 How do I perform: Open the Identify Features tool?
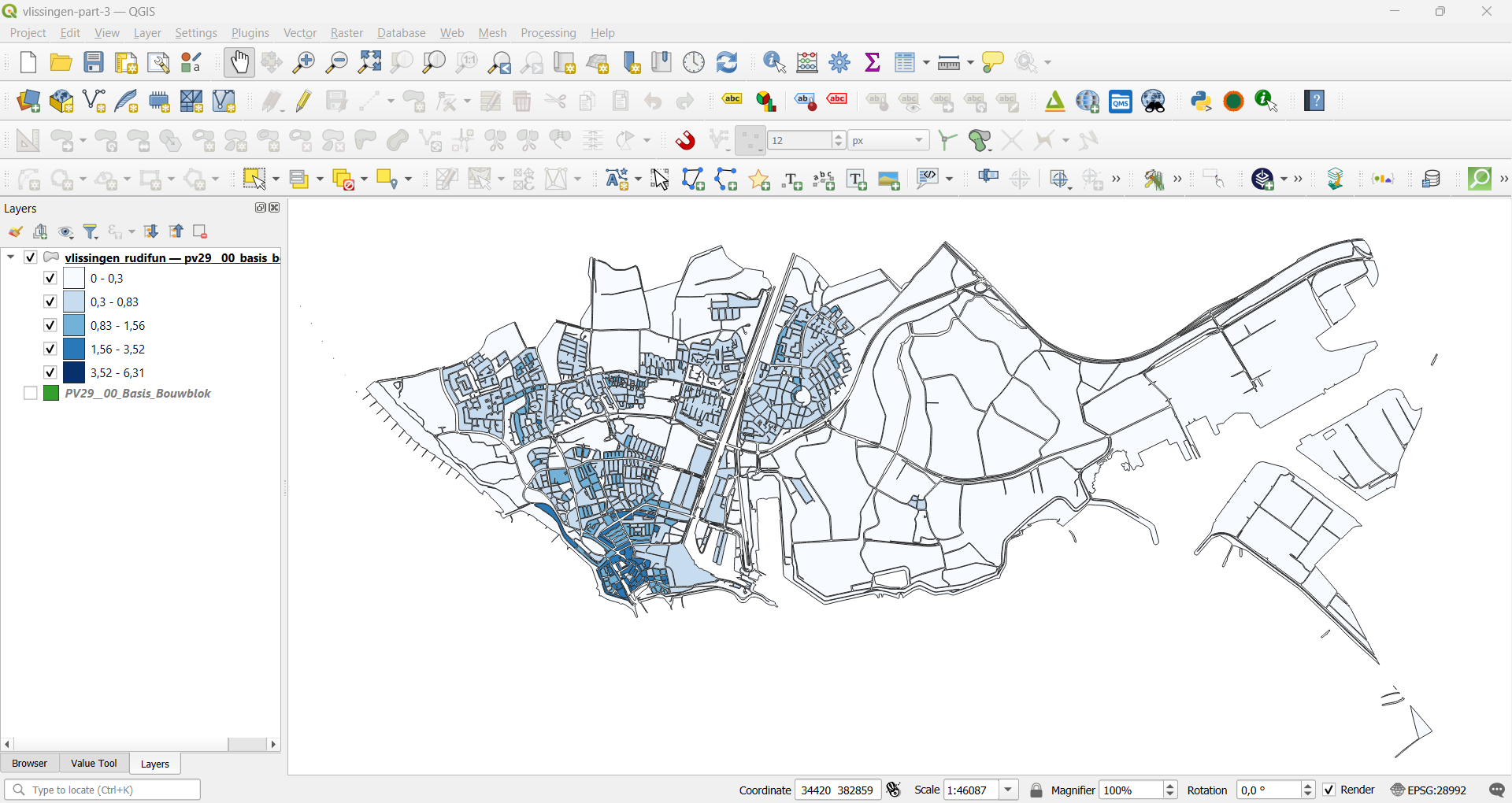[x=775, y=62]
